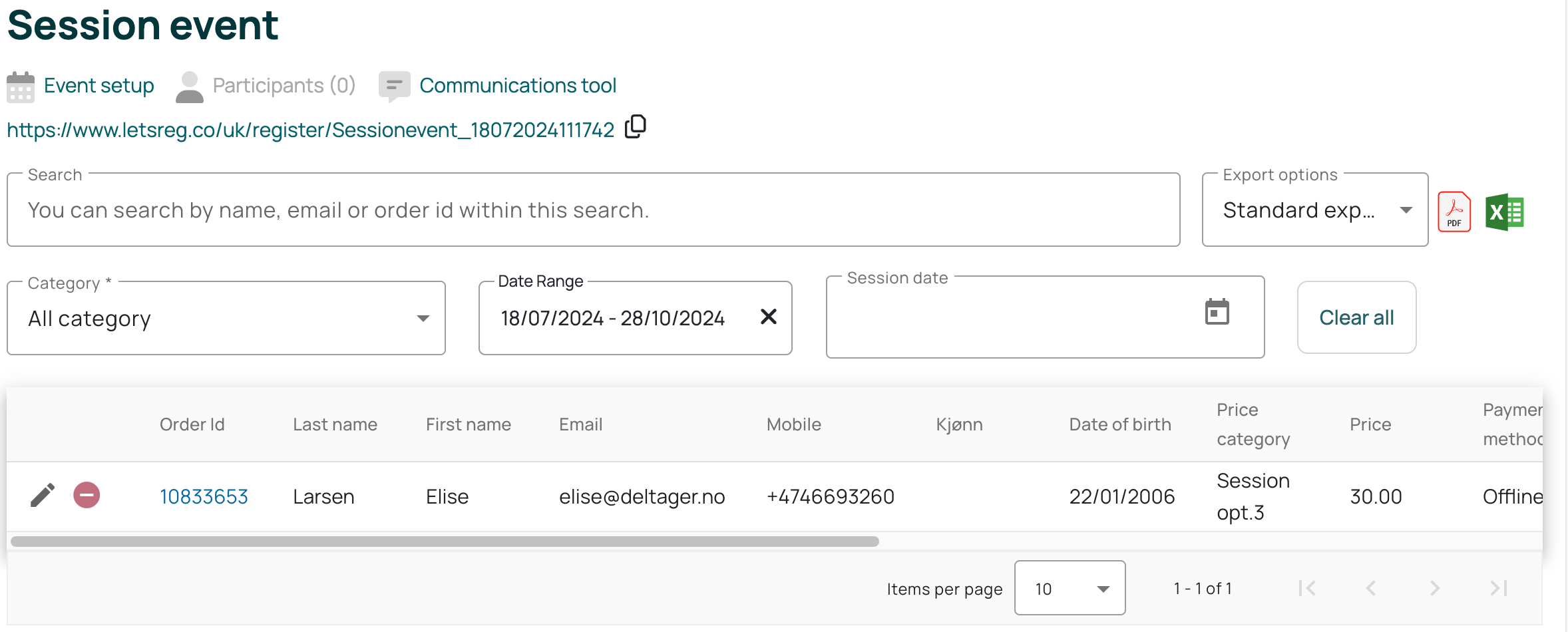Change the items per page dropdown
This screenshot has height=632, width=1568.
(x=1069, y=588)
